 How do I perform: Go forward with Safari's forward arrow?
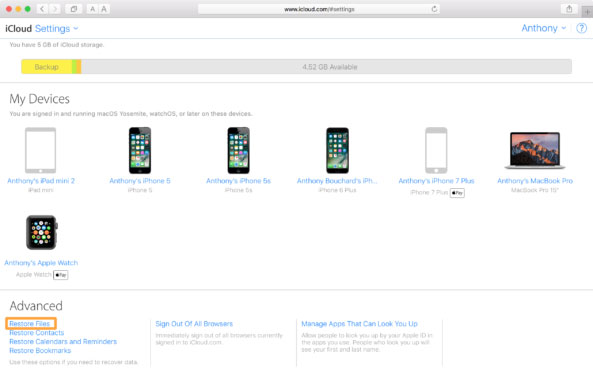(x=55, y=9)
